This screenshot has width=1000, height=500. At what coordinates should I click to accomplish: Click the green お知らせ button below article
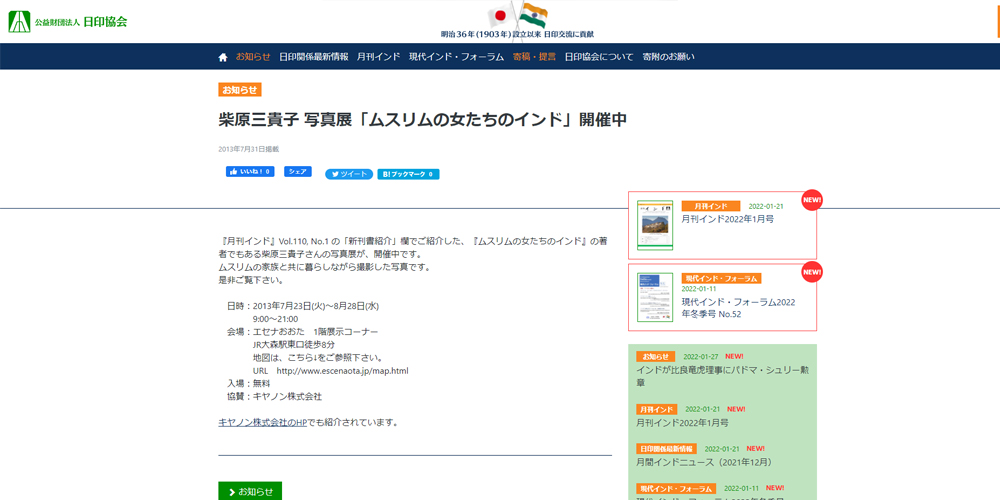point(250,491)
